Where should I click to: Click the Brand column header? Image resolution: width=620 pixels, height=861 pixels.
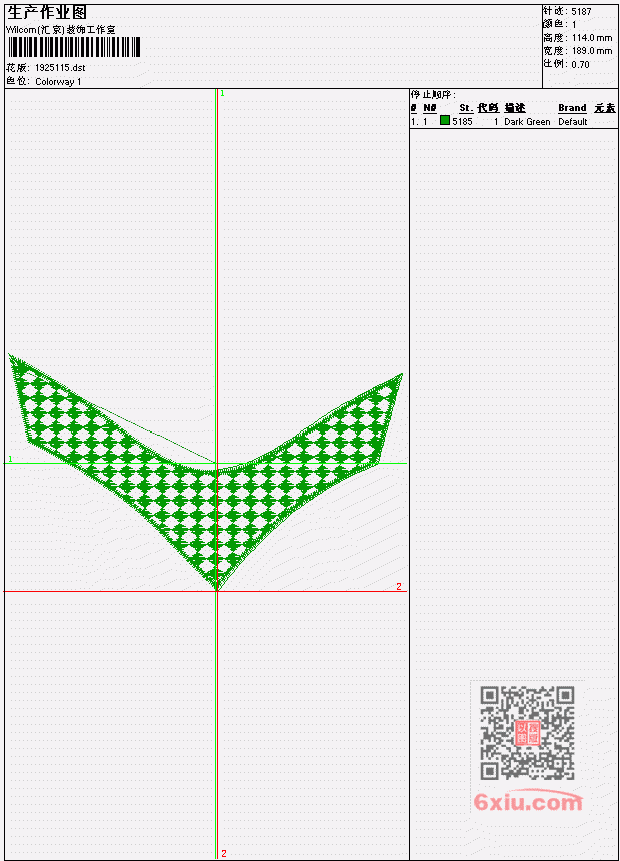coord(572,108)
